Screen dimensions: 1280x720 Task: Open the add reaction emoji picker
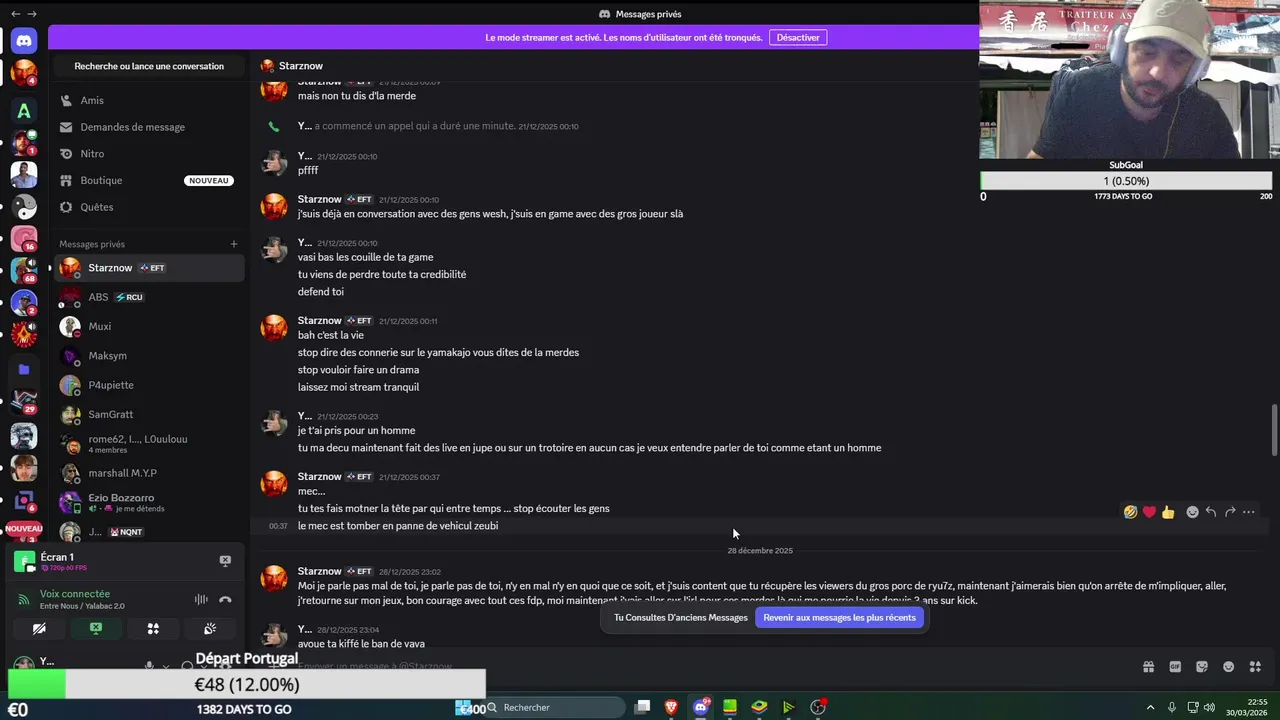[x=1192, y=512]
